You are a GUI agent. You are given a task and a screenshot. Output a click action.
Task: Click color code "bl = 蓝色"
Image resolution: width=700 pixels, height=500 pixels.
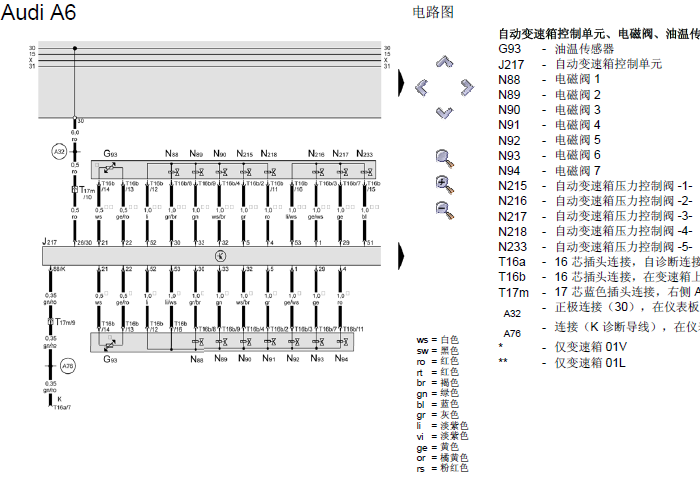click(x=438, y=404)
